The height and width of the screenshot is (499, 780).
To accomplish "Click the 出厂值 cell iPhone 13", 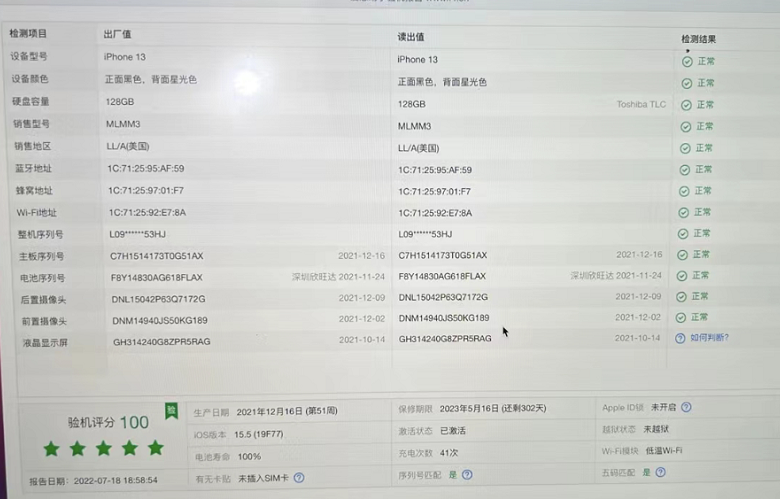I will [x=125, y=57].
